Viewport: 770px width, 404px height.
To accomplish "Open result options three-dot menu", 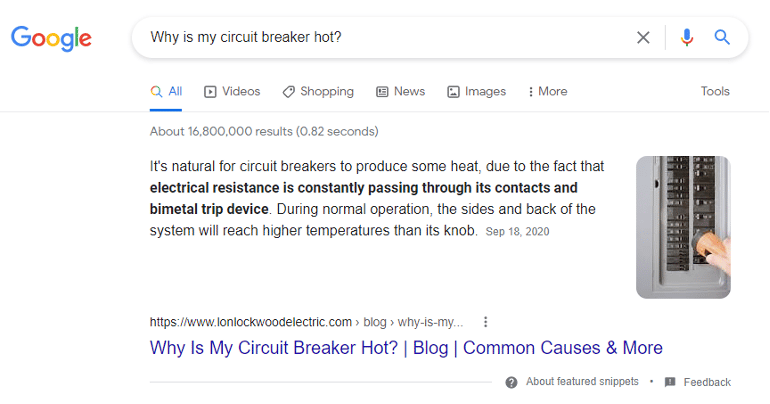I will 486,322.
